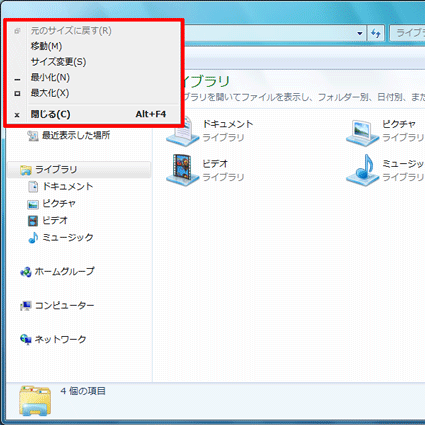Open ホームグループ in navigation pane
The height and width of the screenshot is (425, 425).
click(x=64, y=271)
